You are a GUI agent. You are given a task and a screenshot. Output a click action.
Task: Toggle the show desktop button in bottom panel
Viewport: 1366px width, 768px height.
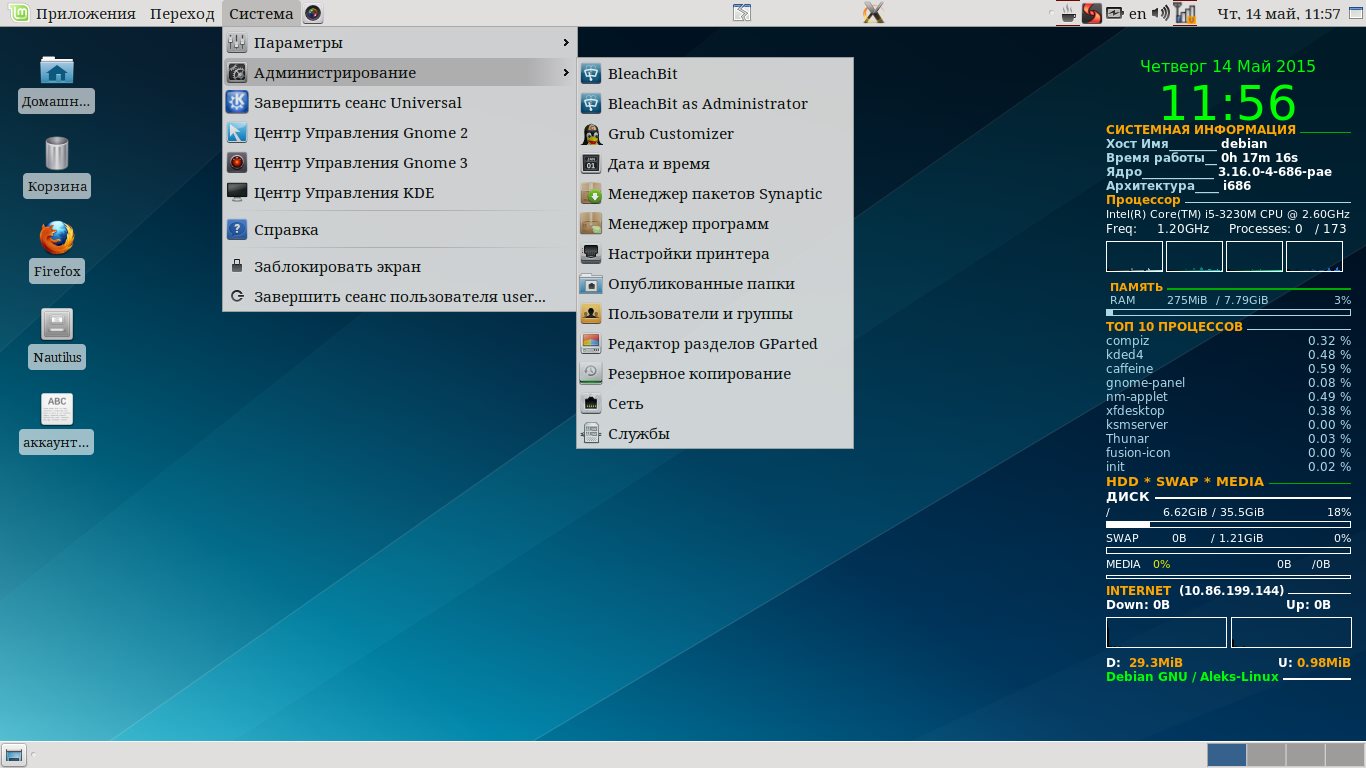14,755
